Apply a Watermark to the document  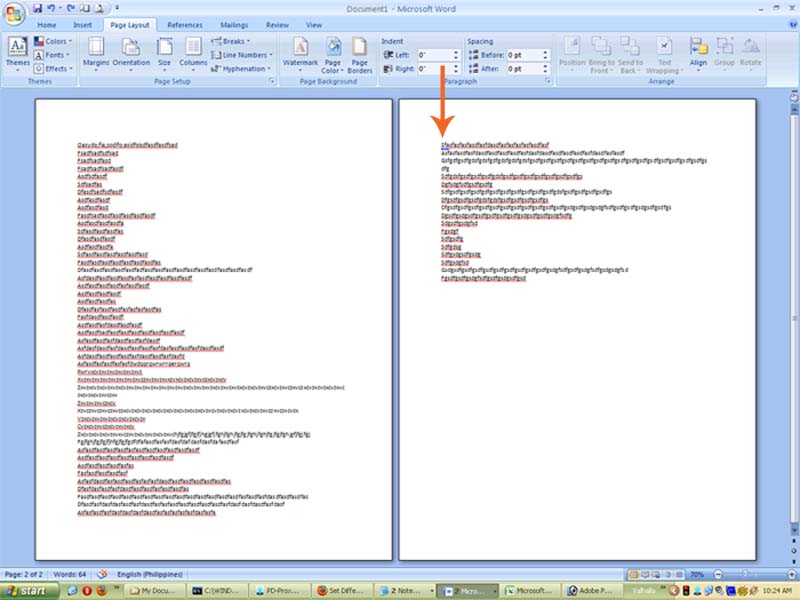click(x=302, y=57)
